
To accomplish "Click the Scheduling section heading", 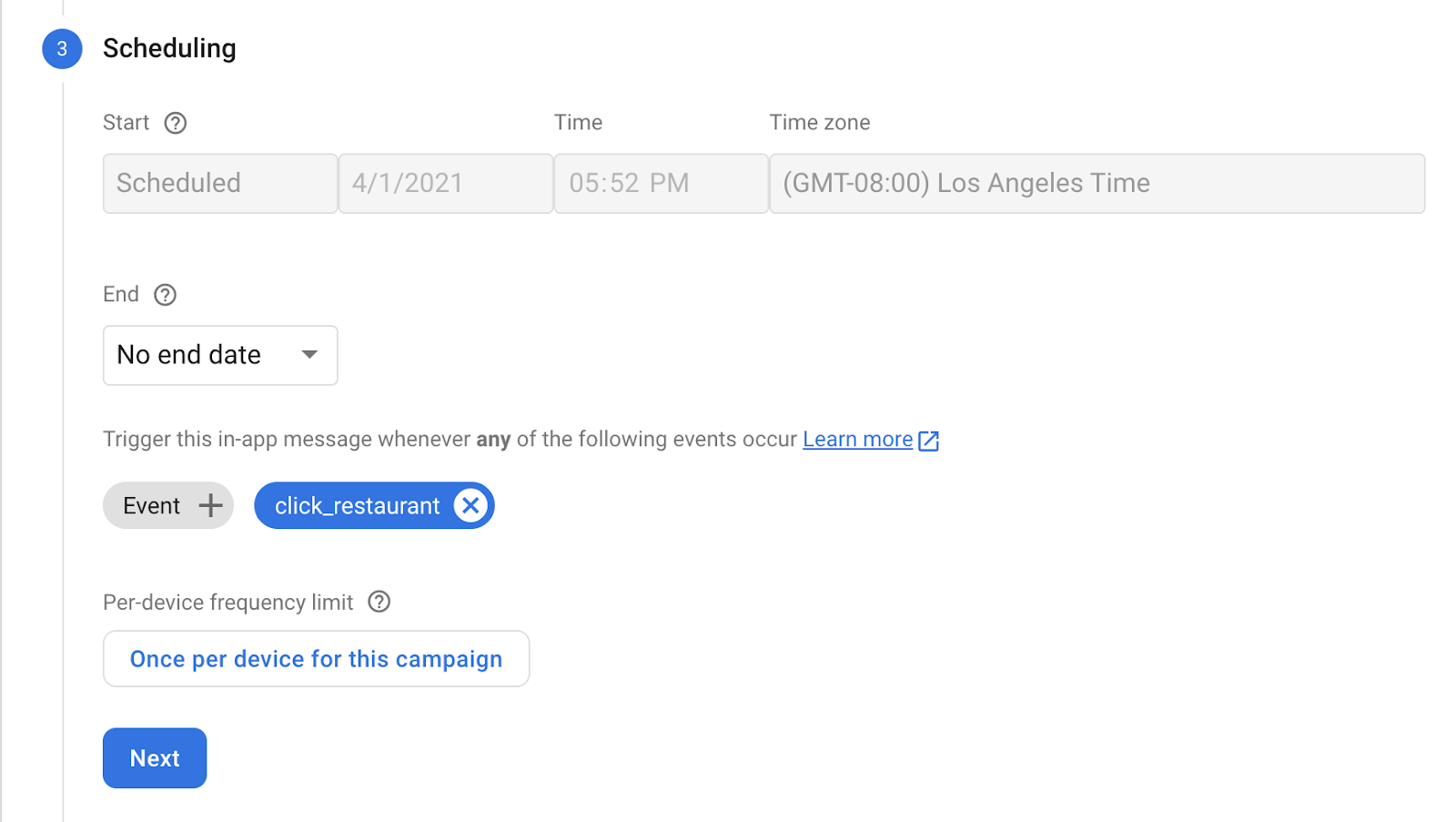I will click(169, 48).
